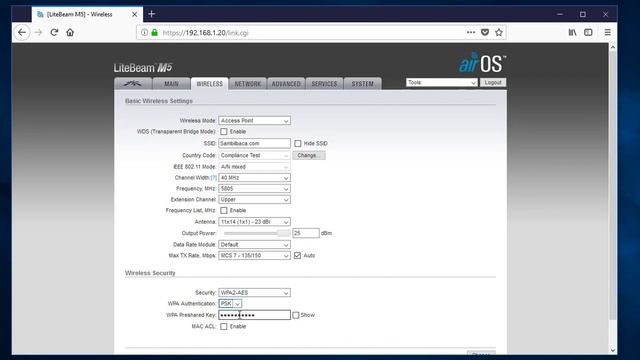Open the browser home page icon

tap(70, 32)
